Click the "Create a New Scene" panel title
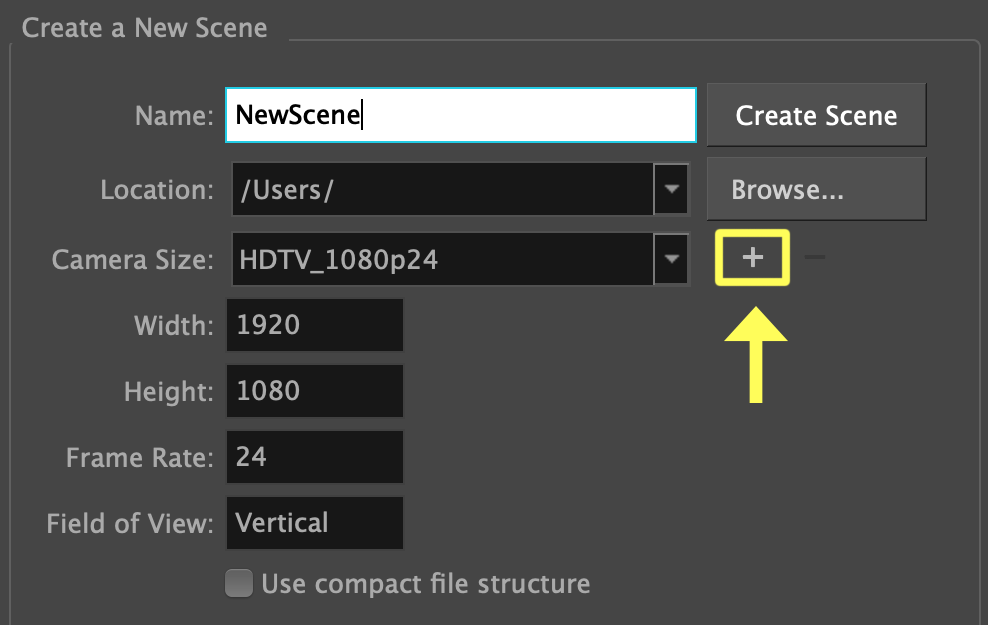The width and height of the screenshot is (988, 625). [x=145, y=27]
